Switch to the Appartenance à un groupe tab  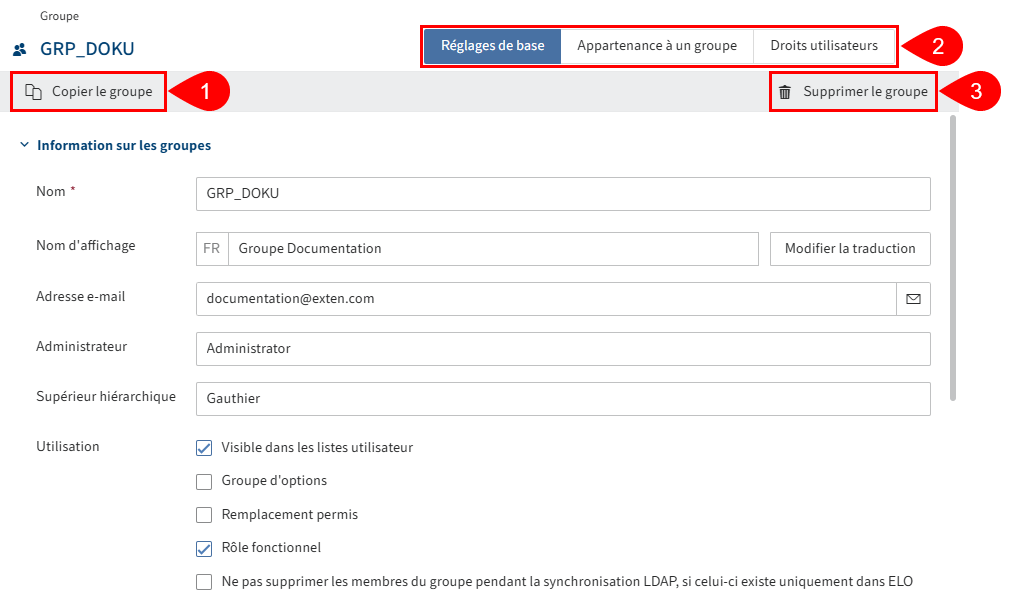coord(659,46)
